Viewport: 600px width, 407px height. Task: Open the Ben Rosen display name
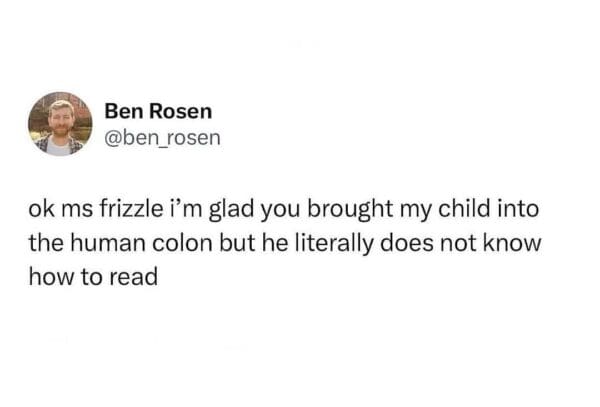point(151,110)
